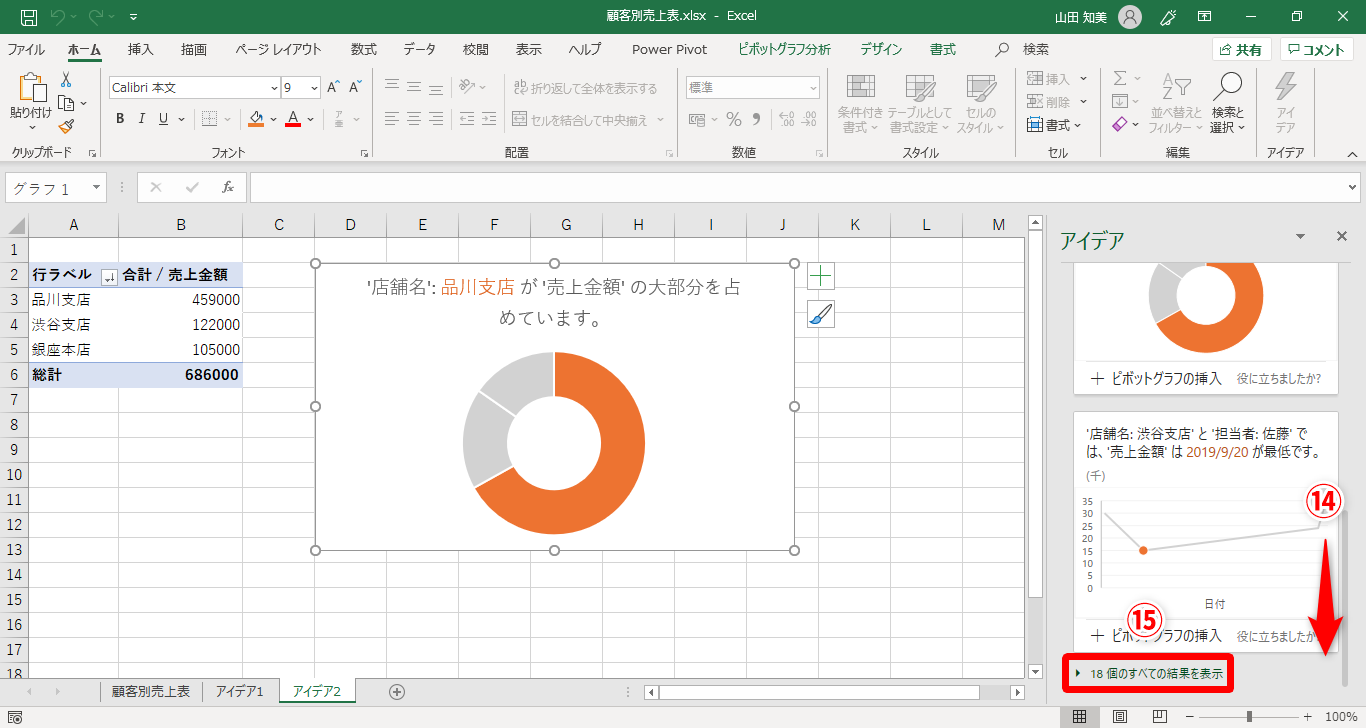Open the Customize Quick Access Toolbar dropdown
Viewport: 1366px width, 728px height.
tap(134, 17)
